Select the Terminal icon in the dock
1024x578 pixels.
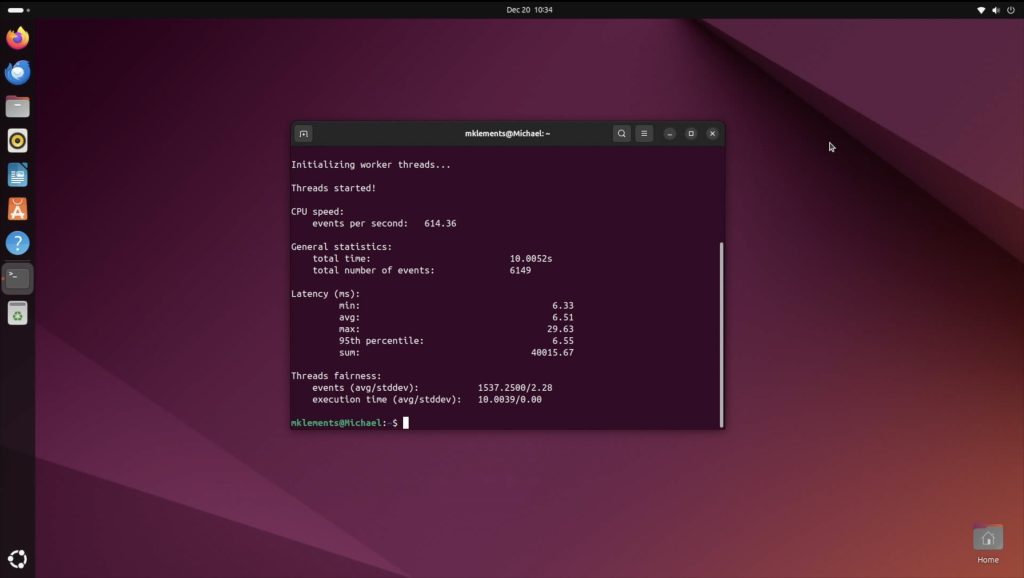16,278
